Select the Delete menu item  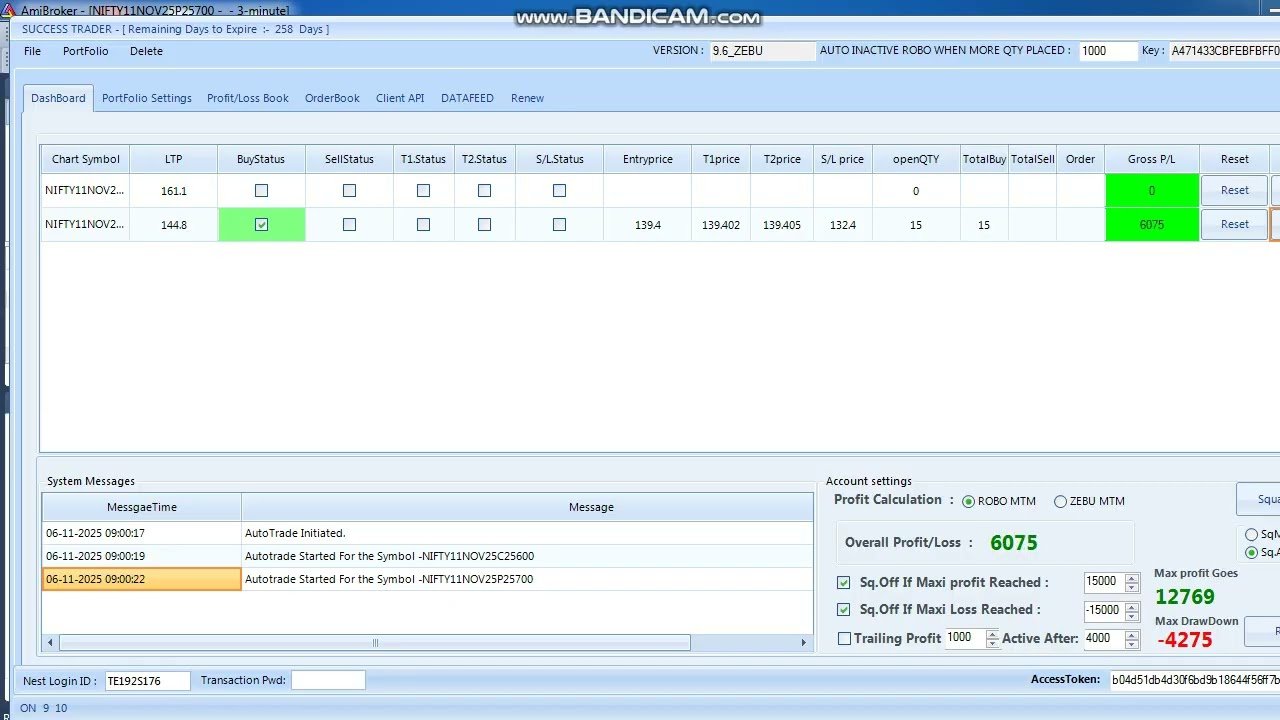click(x=146, y=51)
